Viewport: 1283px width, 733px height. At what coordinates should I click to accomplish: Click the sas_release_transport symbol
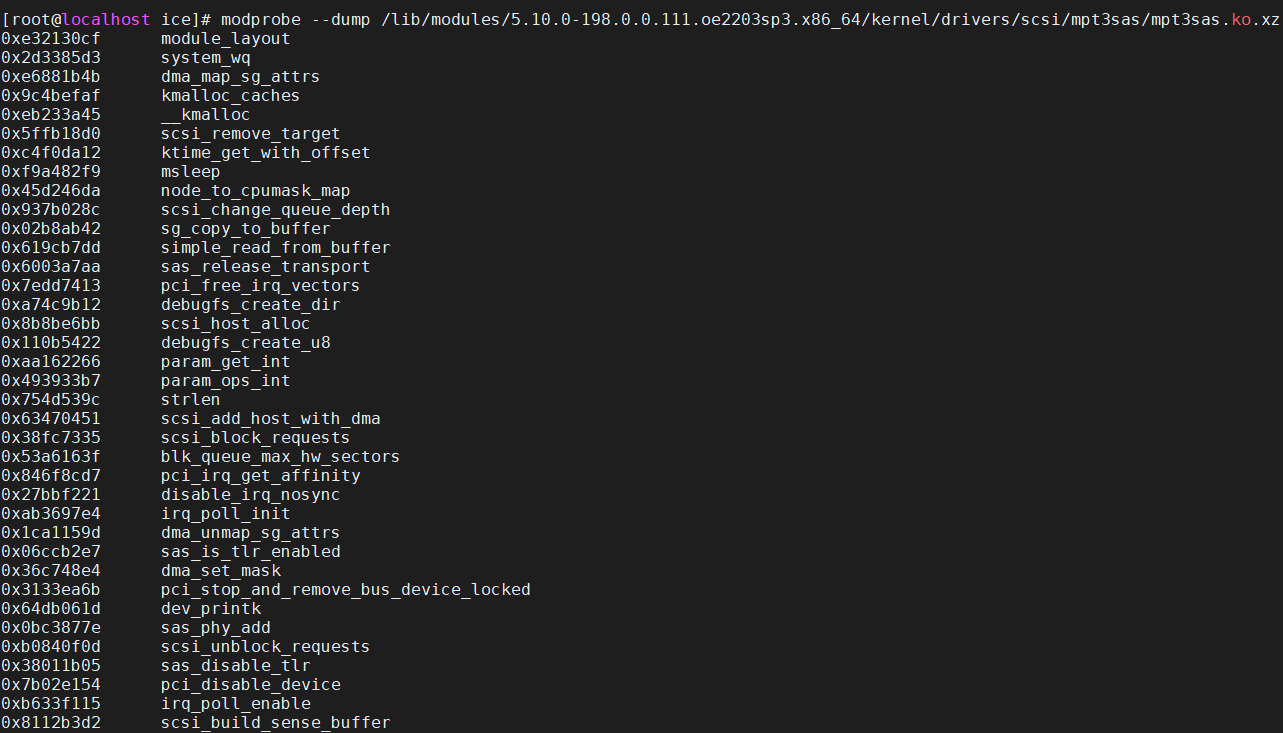[x=265, y=267]
